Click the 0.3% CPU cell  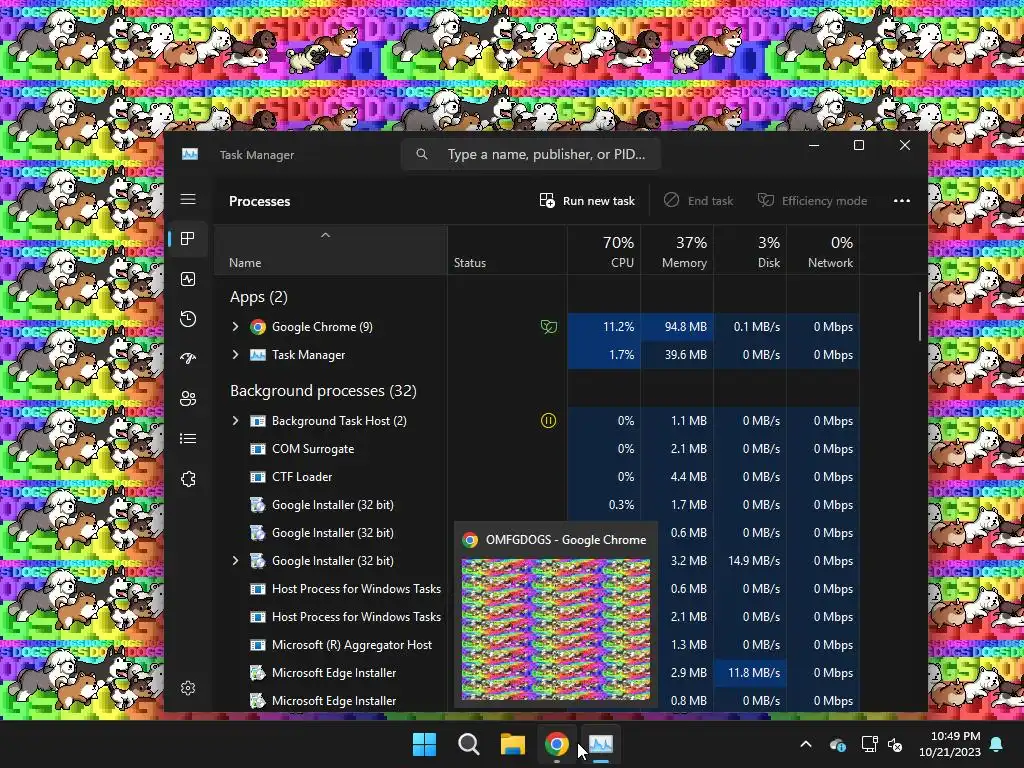[x=604, y=505]
